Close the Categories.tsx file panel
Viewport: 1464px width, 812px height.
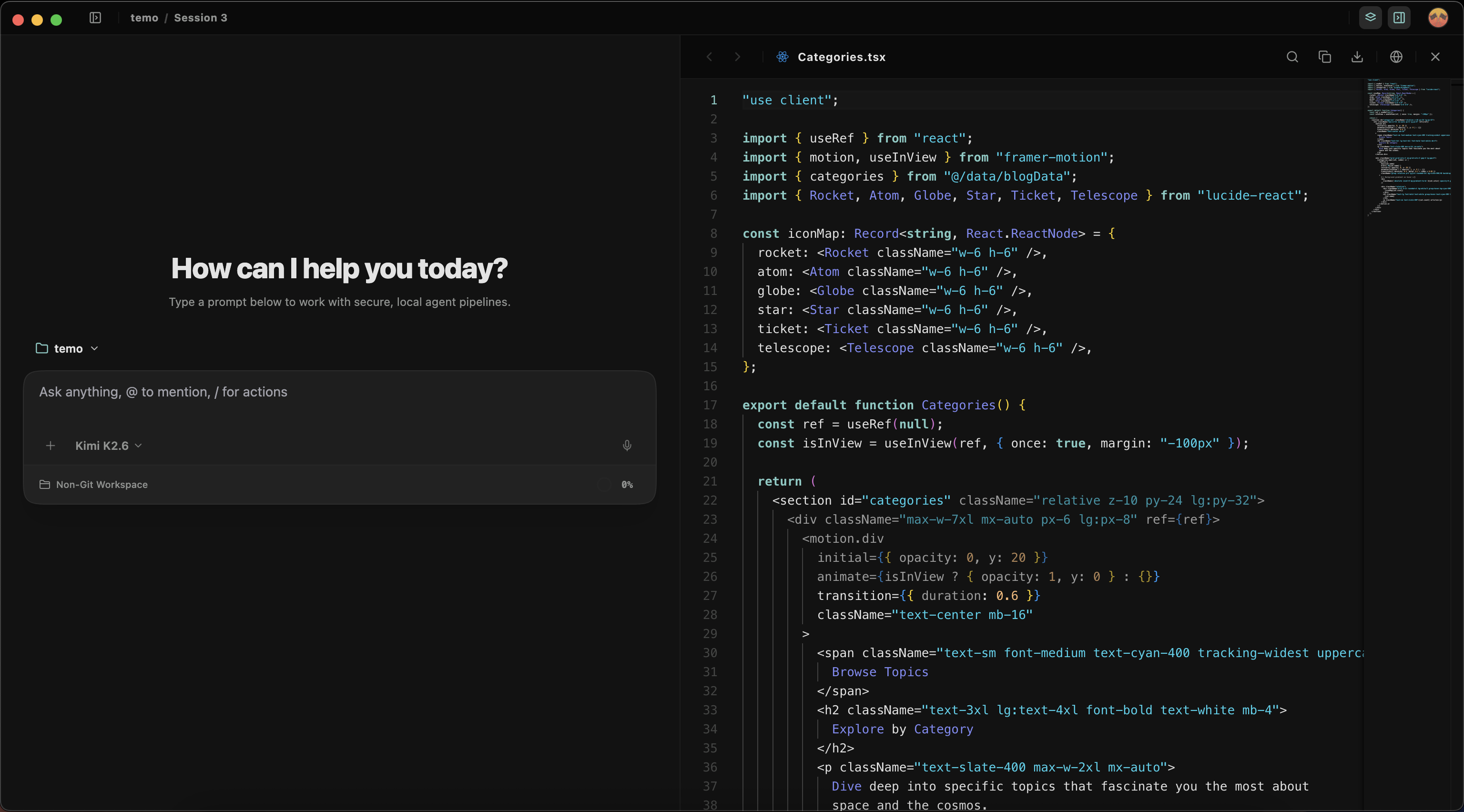pyautogui.click(x=1435, y=57)
